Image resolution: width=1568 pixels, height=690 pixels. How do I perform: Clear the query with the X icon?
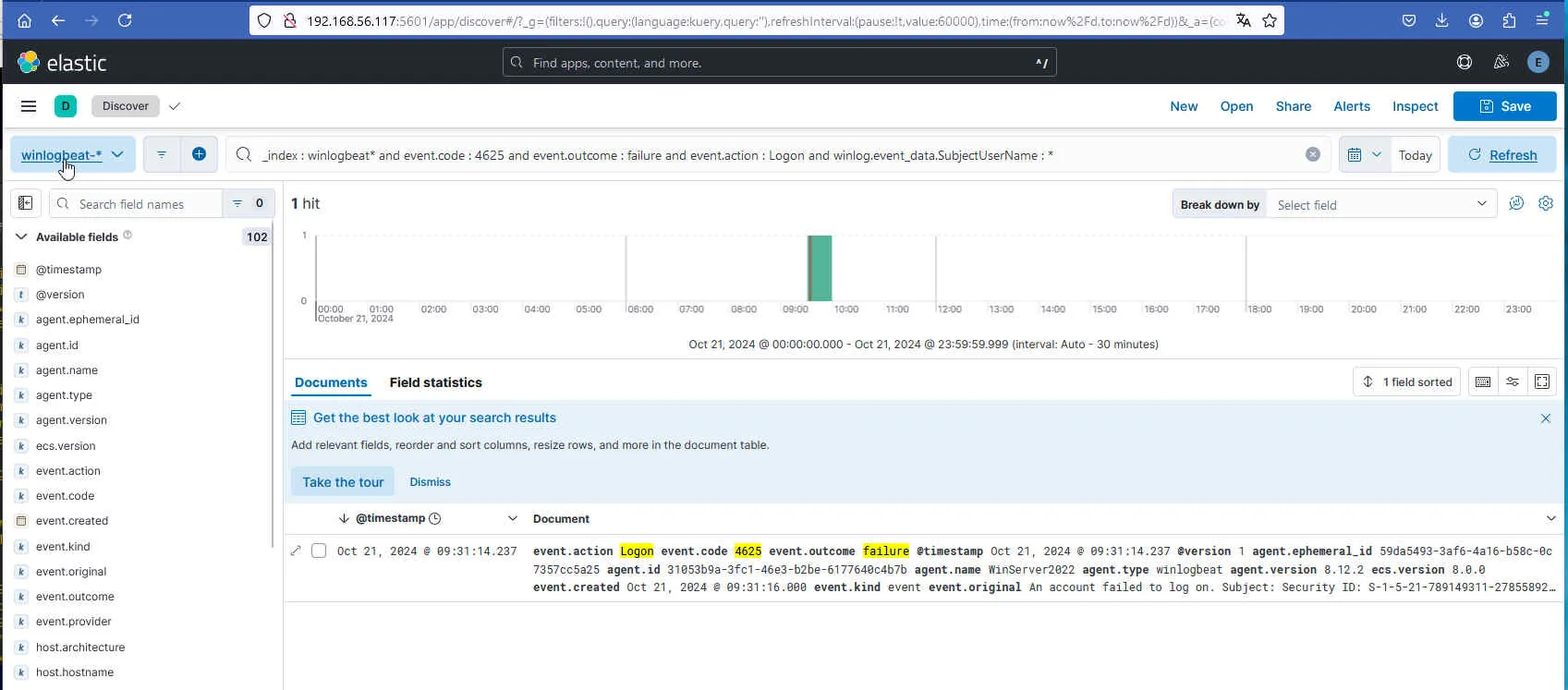pyautogui.click(x=1312, y=155)
